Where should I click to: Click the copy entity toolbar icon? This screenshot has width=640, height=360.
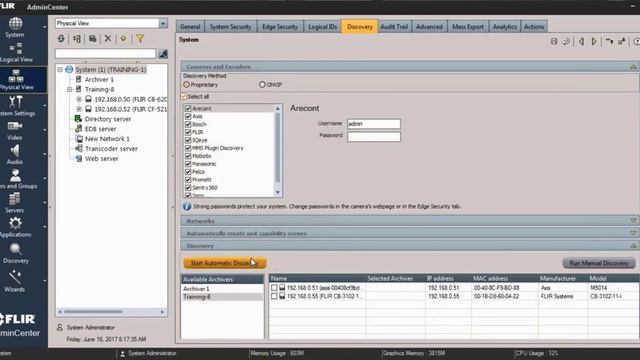click(x=92, y=38)
